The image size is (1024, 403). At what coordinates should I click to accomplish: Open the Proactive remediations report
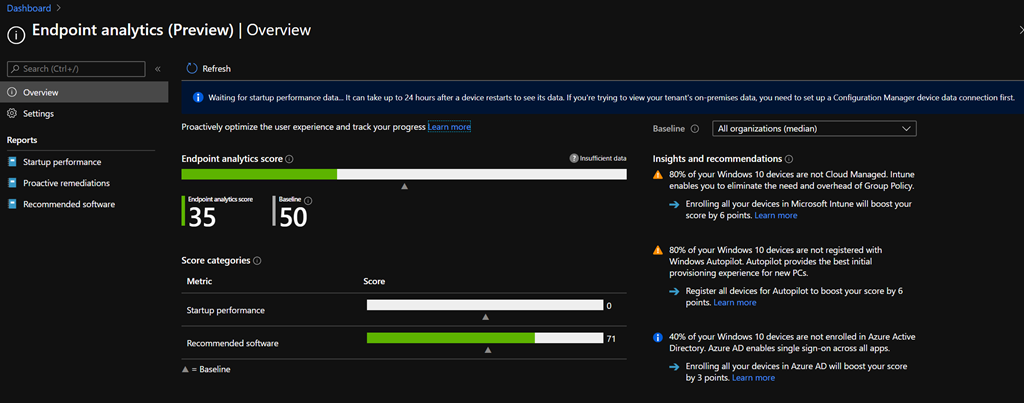(x=66, y=183)
